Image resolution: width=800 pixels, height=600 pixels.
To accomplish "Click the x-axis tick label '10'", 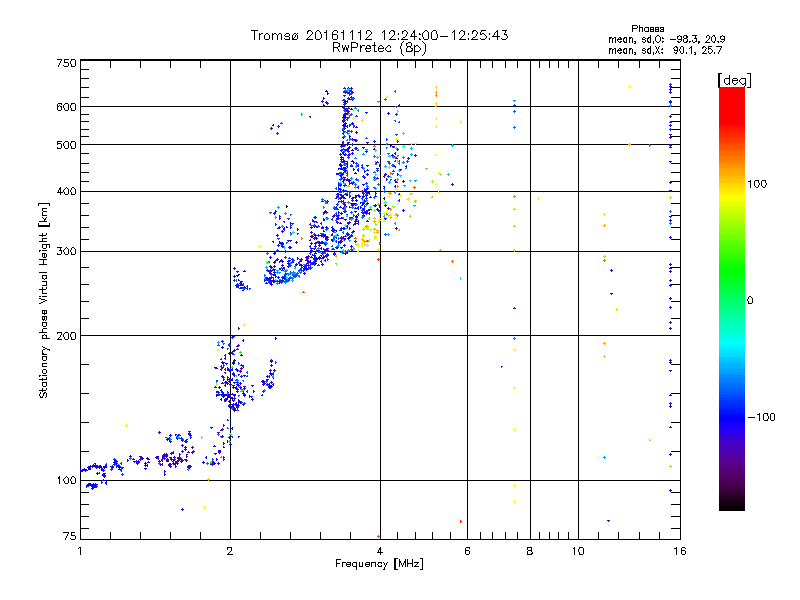I will tap(578, 551).
